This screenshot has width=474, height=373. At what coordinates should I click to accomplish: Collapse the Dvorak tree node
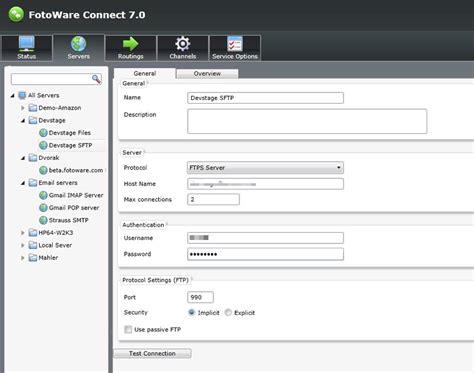pyautogui.click(x=23, y=158)
